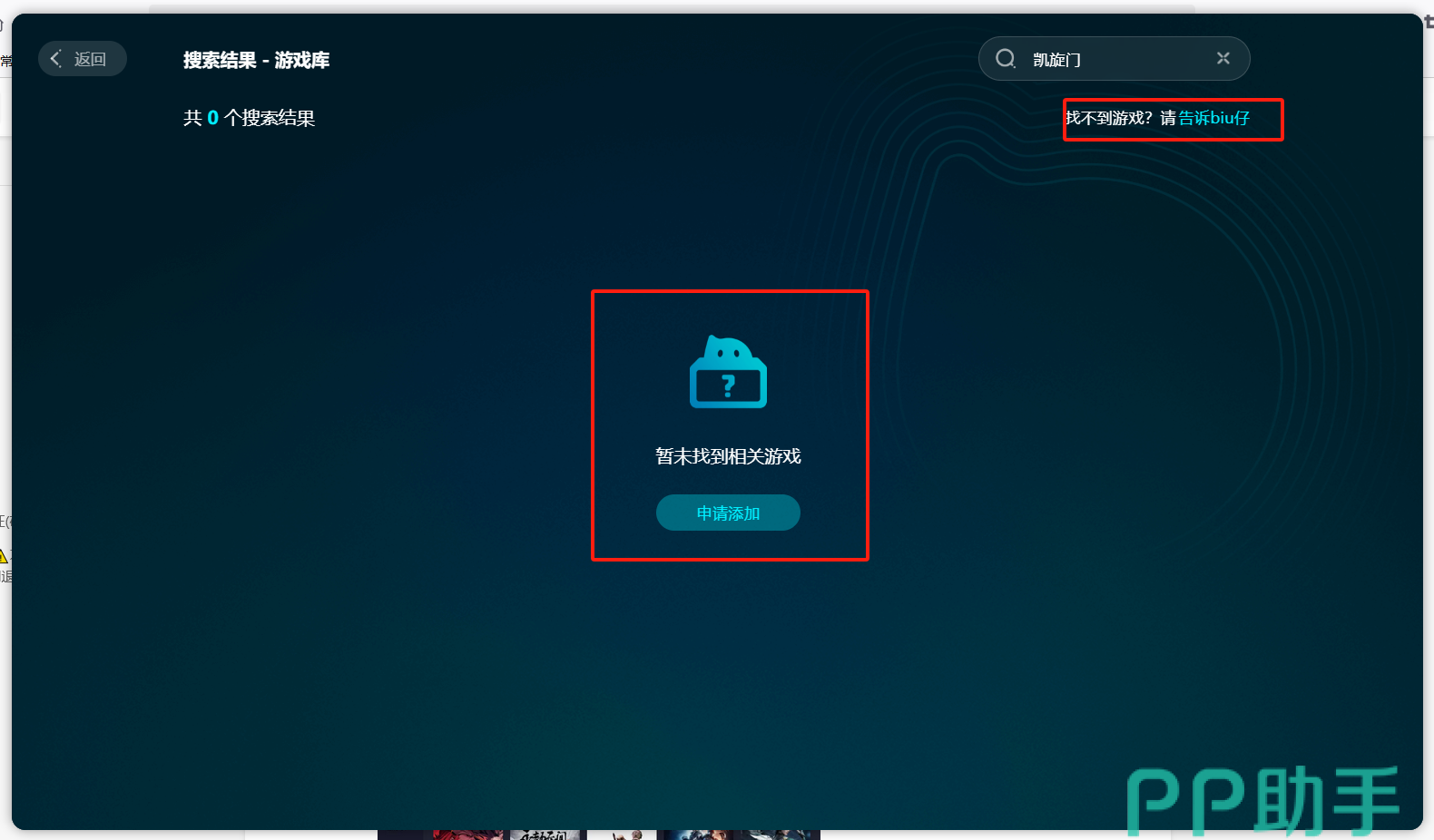Focus the search field containing 凯旋门
The width and height of the screenshot is (1434, 840).
click(x=1116, y=60)
